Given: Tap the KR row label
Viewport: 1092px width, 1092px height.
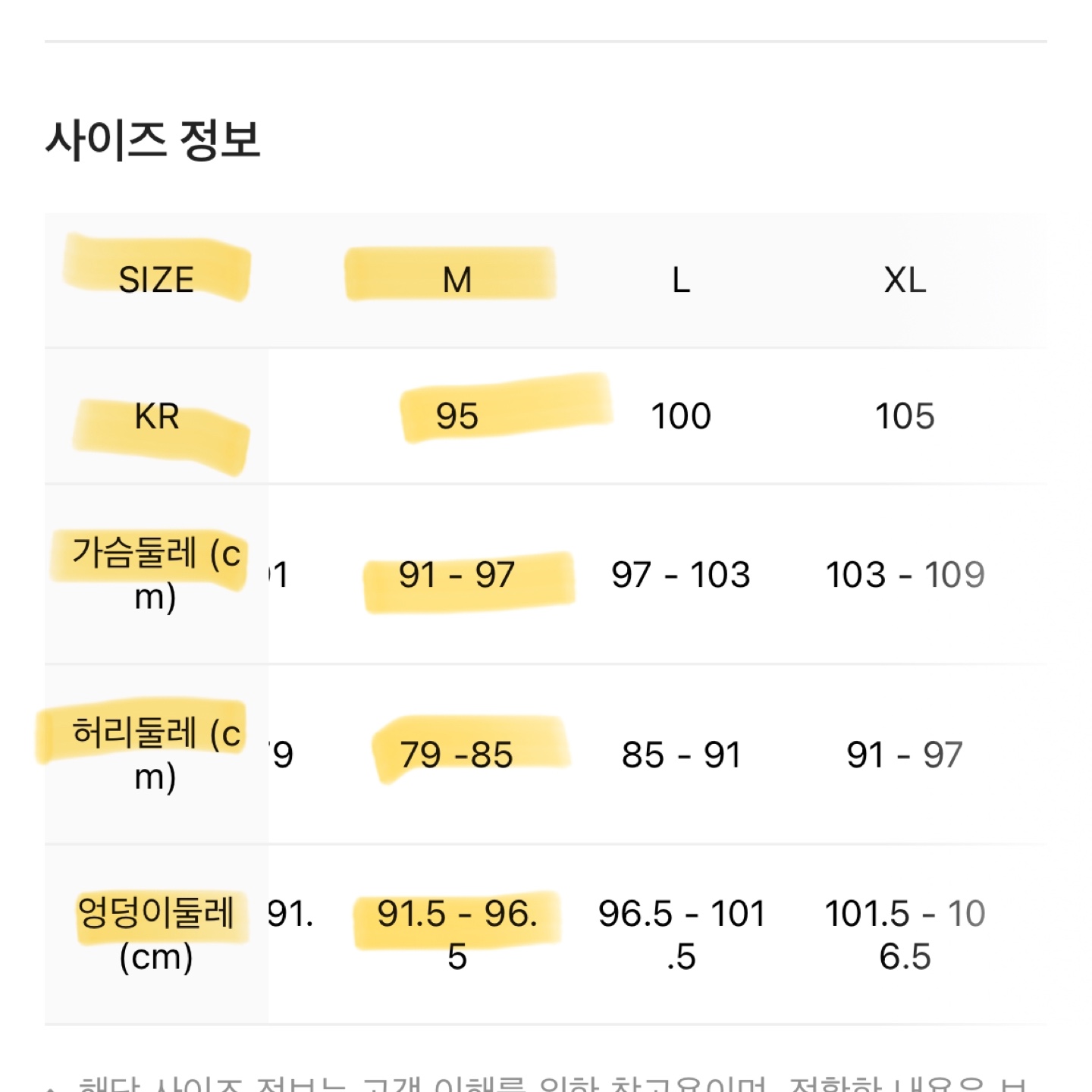Looking at the screenshot, I should pyautogui.click(x=156, y=416).
